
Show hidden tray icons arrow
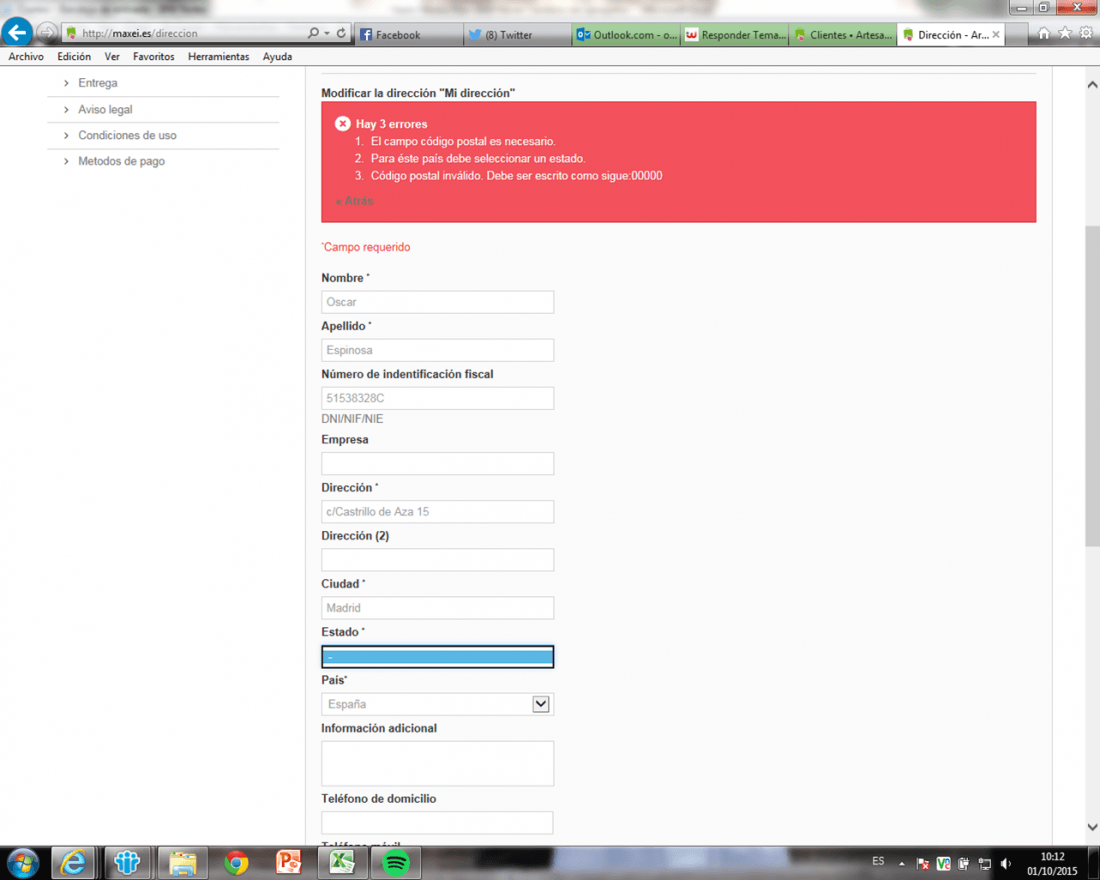coord(901,864)
